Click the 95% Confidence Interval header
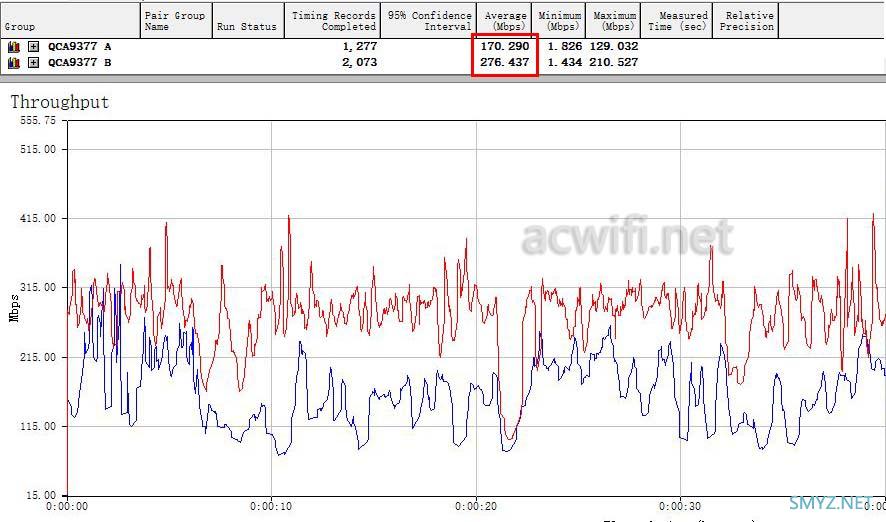Screen dimensions: 886x522 click(x=429, y=21)
